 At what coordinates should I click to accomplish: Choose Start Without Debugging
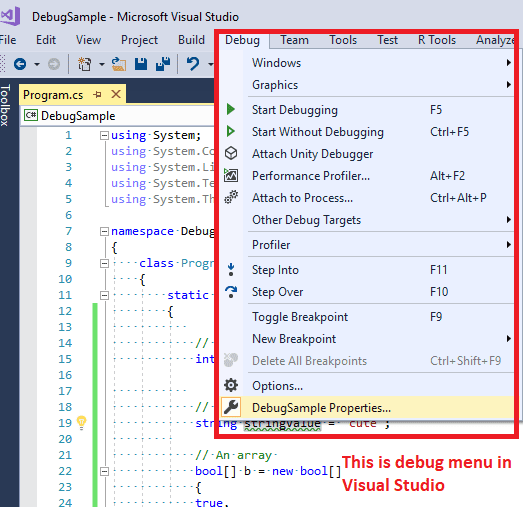pos(367,132)
